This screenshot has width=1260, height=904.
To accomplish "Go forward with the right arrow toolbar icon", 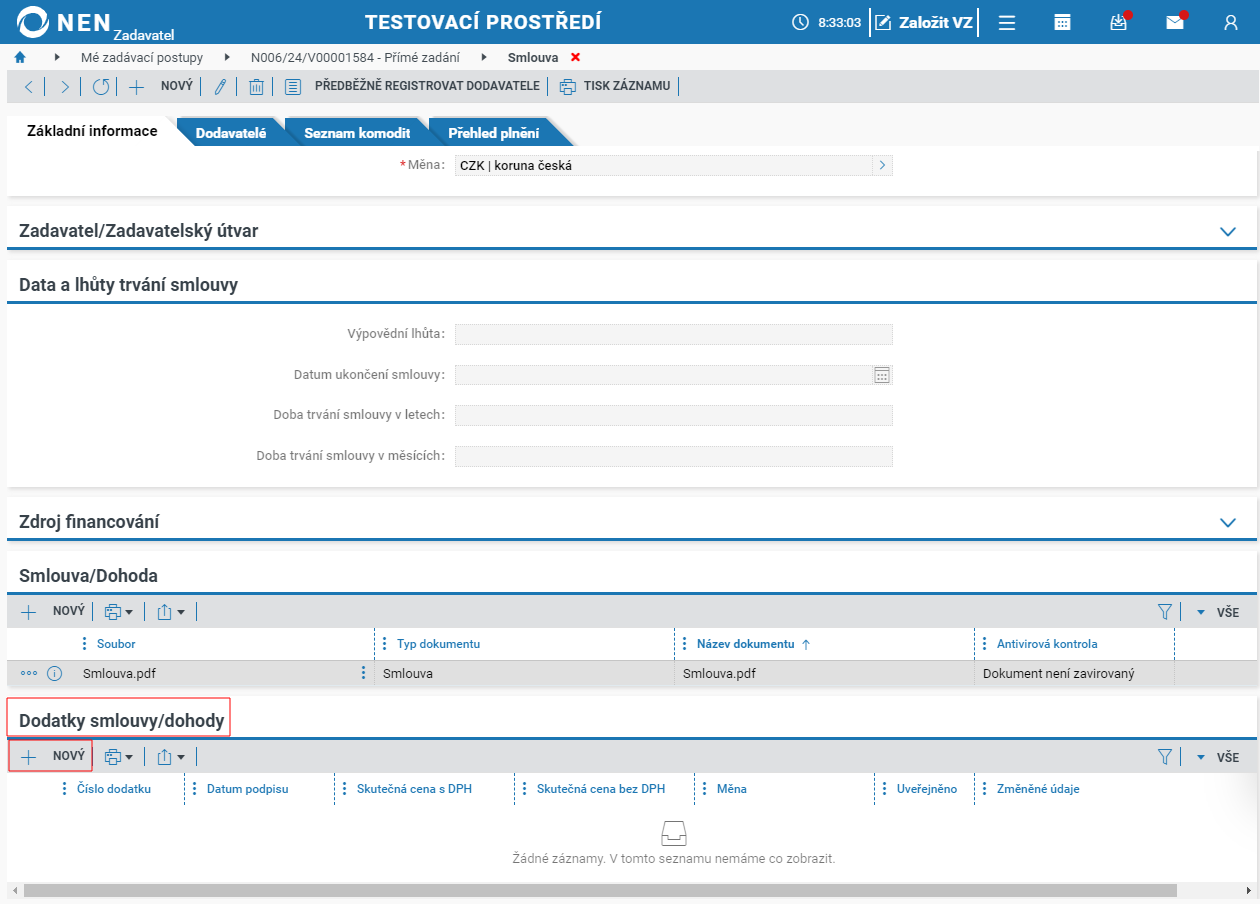I will [x=65, y=87].
